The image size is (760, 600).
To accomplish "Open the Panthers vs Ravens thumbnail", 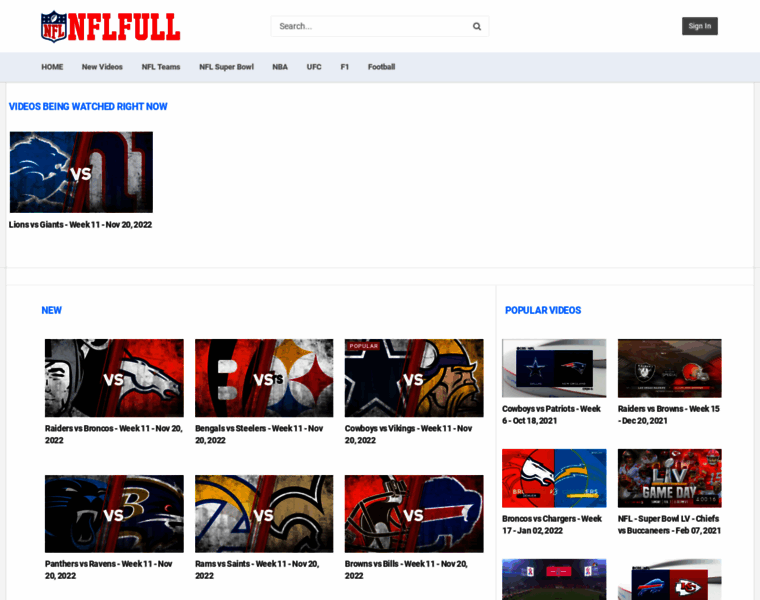I will (x=114, y=514).
